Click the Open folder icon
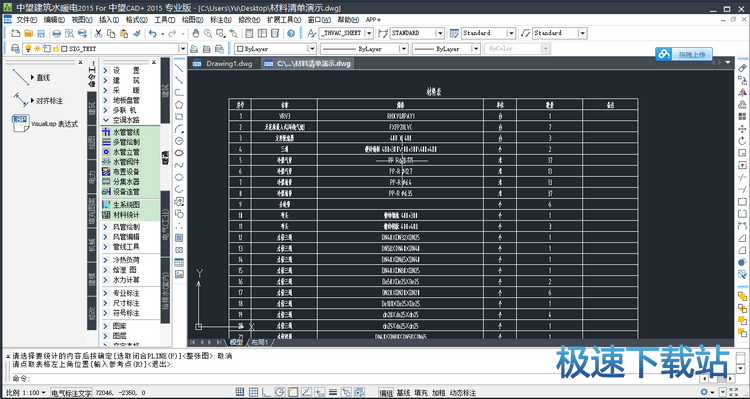The height and width of the screenshot is (399, 750). (28, 33)
